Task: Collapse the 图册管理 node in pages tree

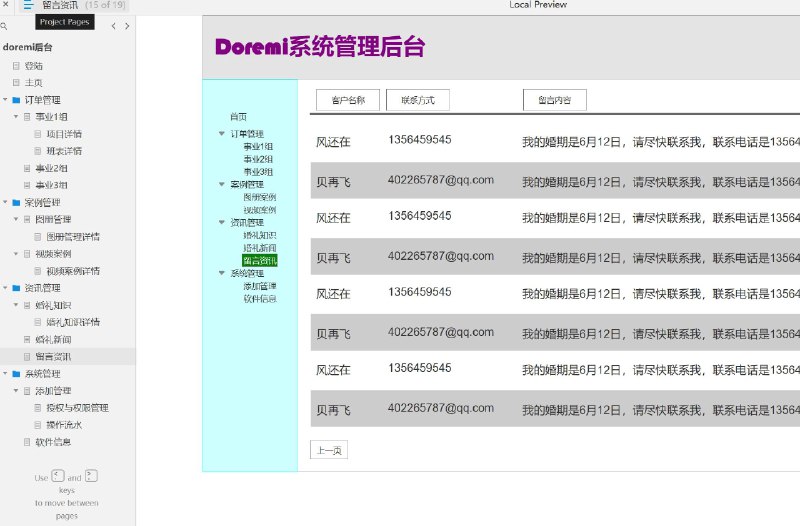Action: coord(16,219)
